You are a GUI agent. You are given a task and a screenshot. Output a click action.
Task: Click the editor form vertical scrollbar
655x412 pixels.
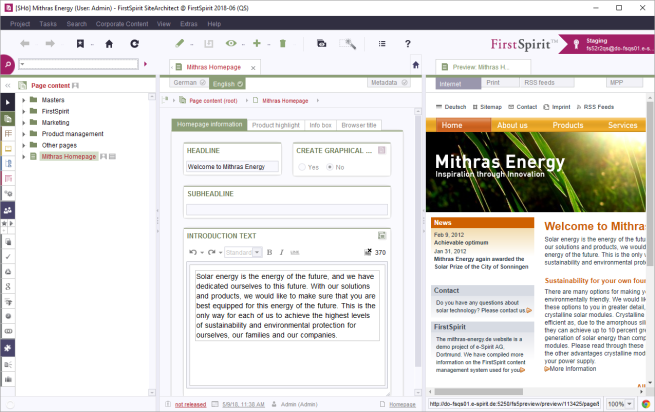pyautogui.click(x=418, y=242)
